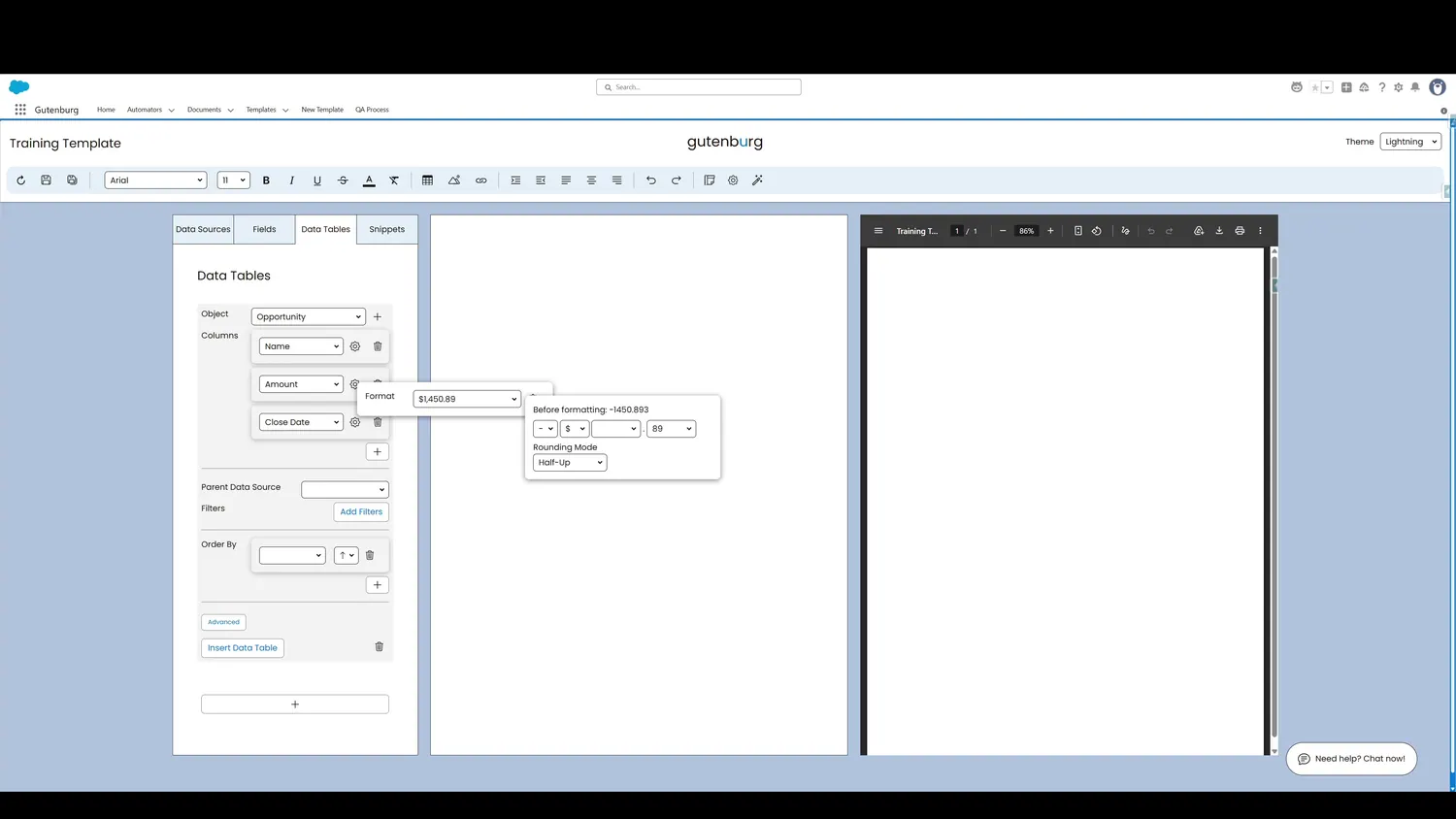Click the magic wand icon
This screenshot has width=1456, height=819.
tap(758, 180)
